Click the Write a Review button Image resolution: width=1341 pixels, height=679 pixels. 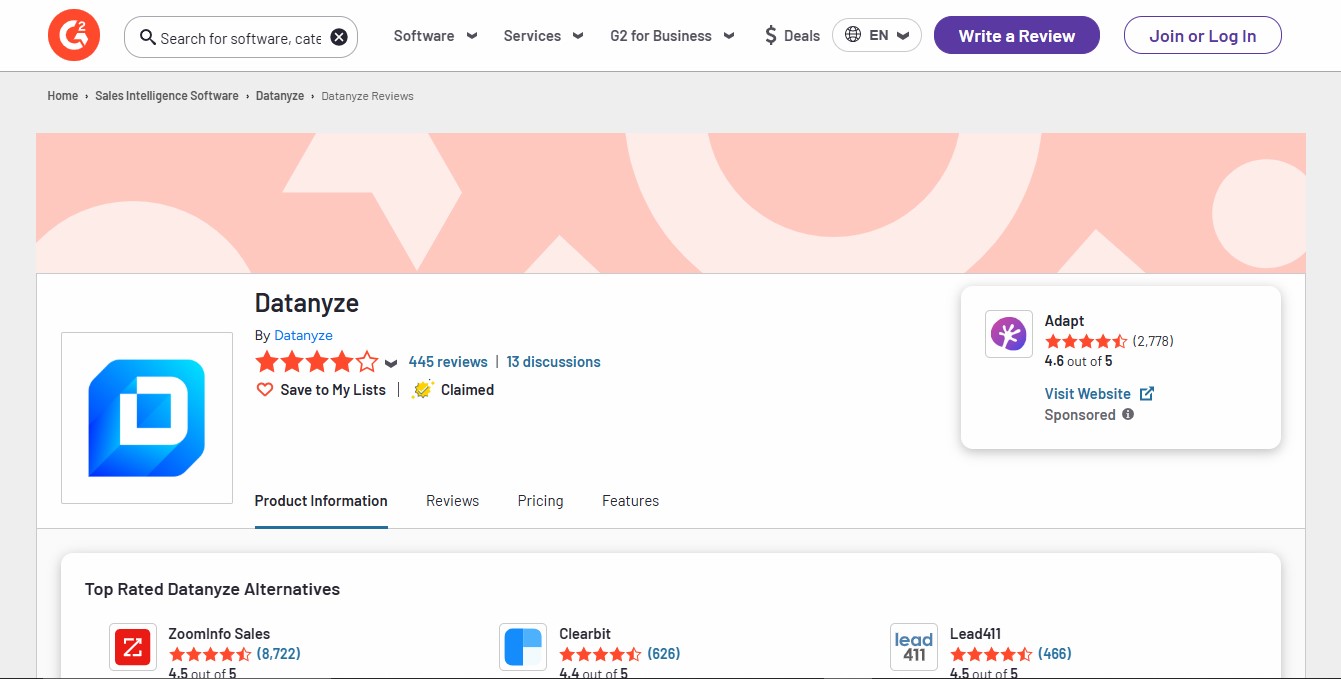[x=1017, y=35]
